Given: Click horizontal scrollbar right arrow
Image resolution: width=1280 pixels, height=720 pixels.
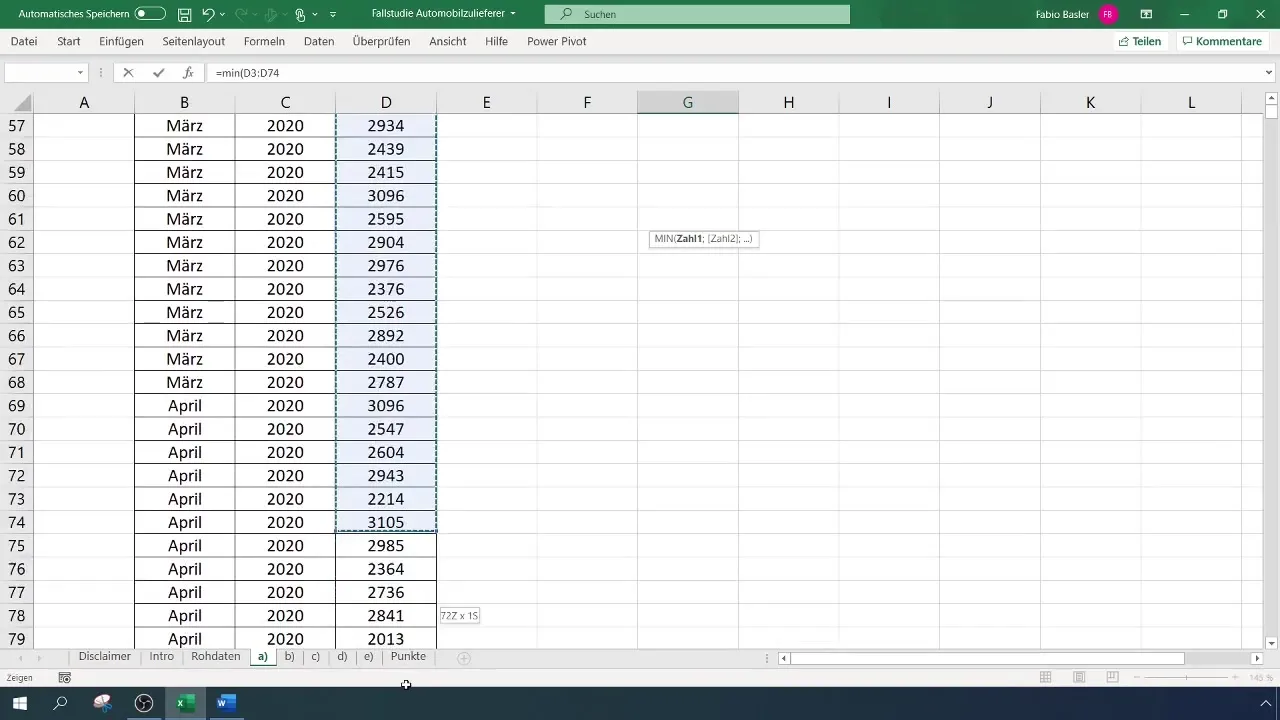Looking at the screenshot, I should point(1257,658).
